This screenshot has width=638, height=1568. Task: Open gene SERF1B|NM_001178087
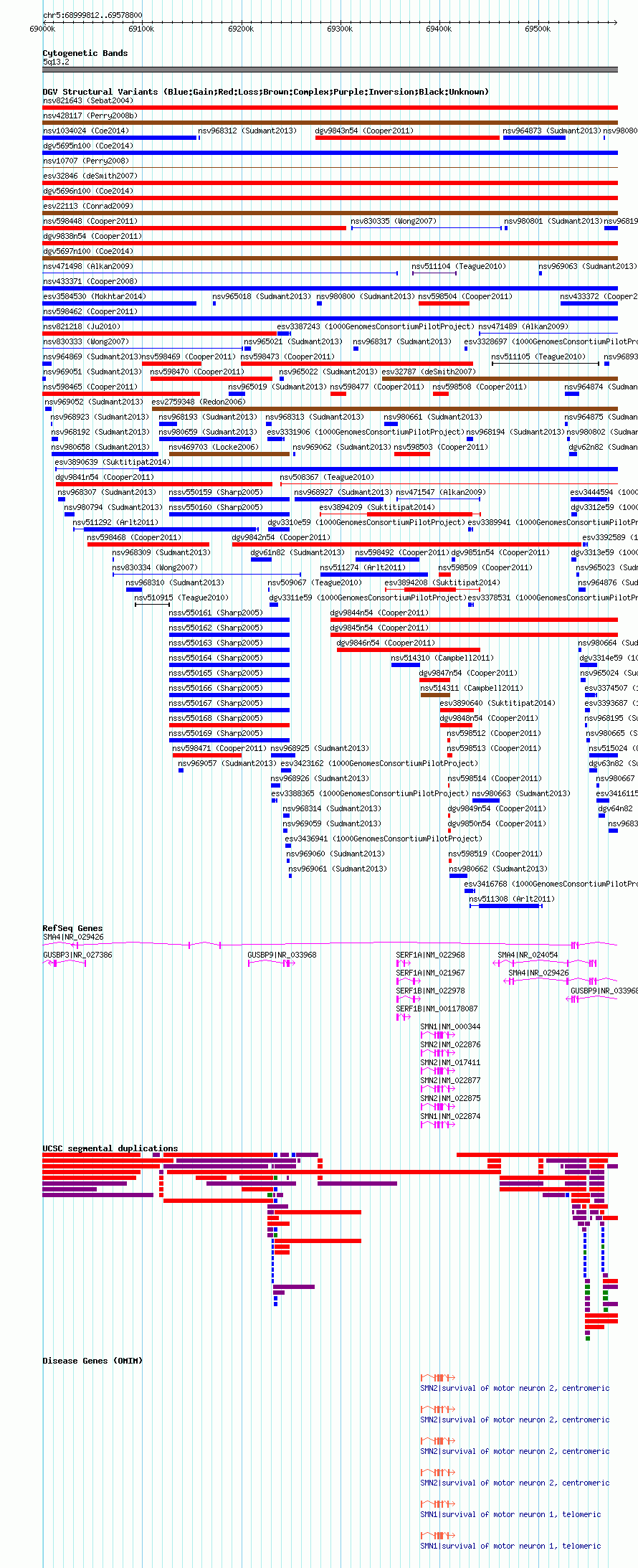pos(437,1009)
